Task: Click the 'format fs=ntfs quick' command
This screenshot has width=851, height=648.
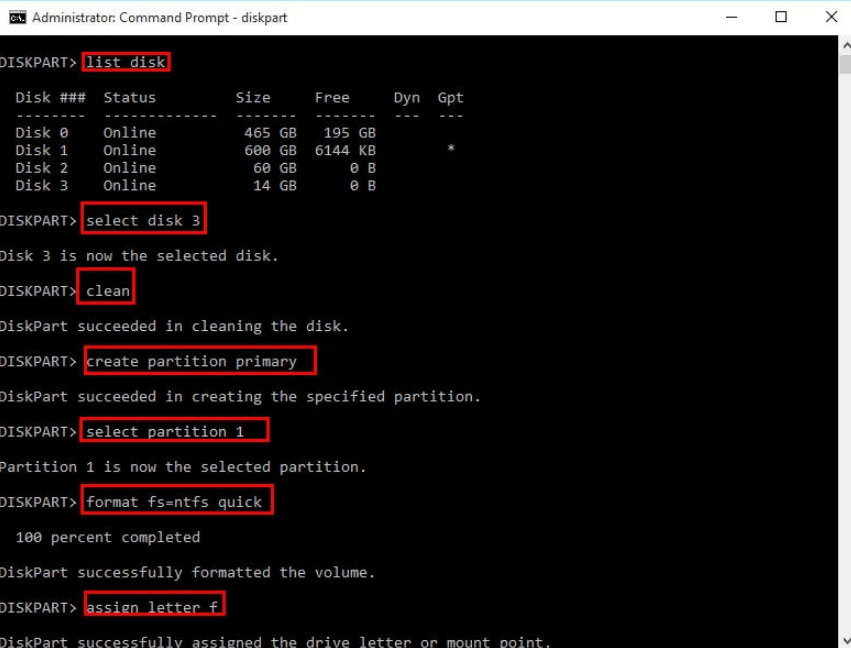Action: [174, 502]
